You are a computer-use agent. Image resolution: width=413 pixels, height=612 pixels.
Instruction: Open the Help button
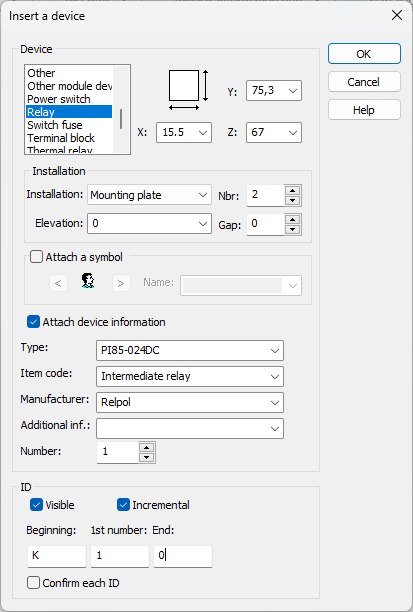[x=364, y=110]
